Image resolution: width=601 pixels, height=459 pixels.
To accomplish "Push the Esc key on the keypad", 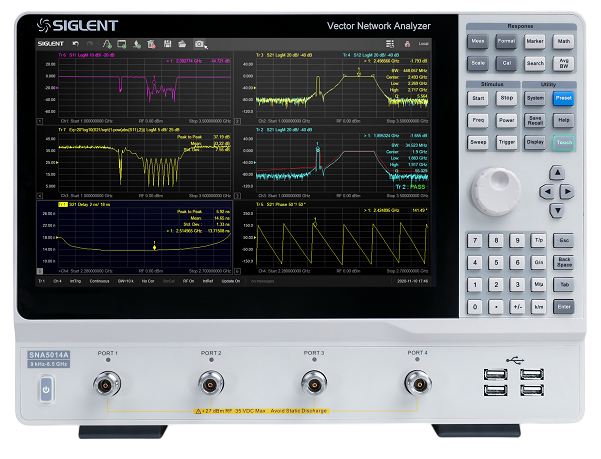I will click(x=564, y=241).
